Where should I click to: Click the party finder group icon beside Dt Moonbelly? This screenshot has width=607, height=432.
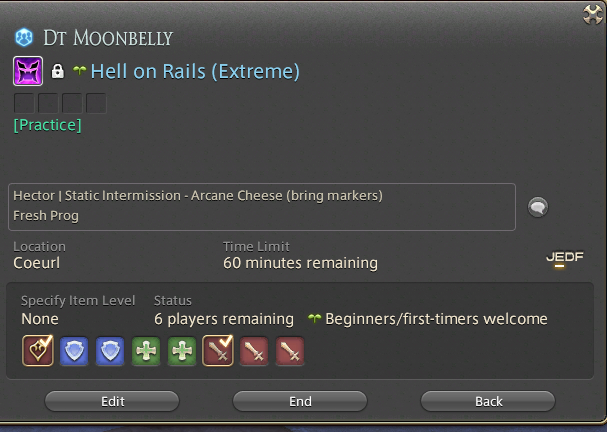[24, 38]
